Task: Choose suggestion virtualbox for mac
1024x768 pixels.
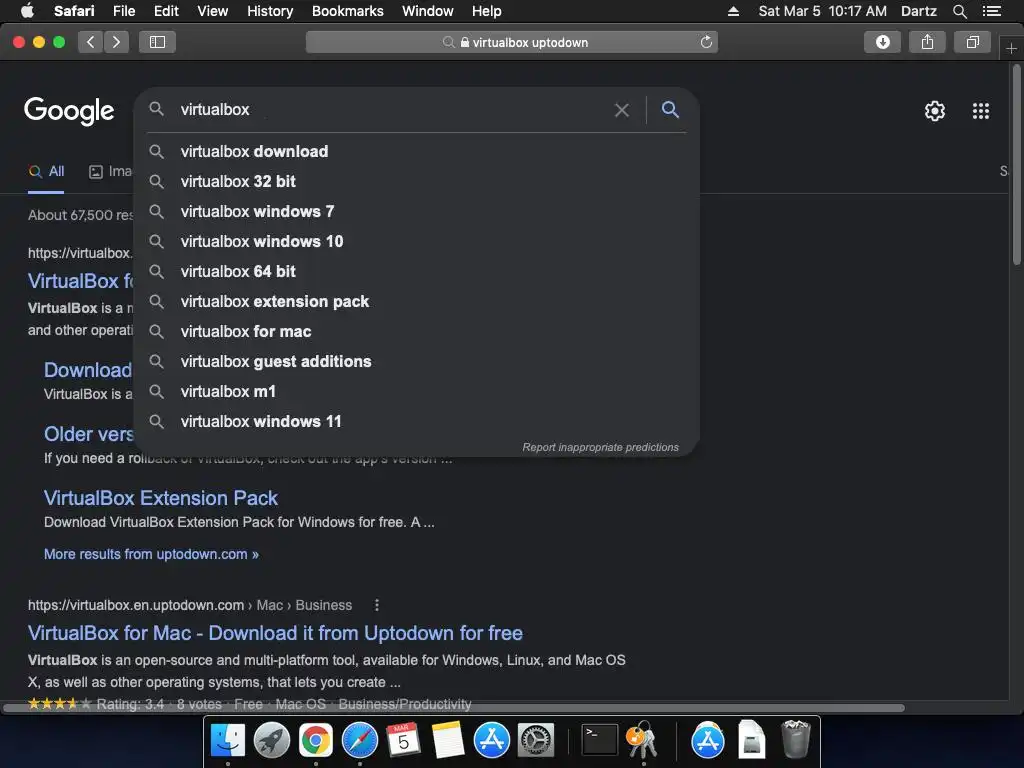Action: [417, 332]
